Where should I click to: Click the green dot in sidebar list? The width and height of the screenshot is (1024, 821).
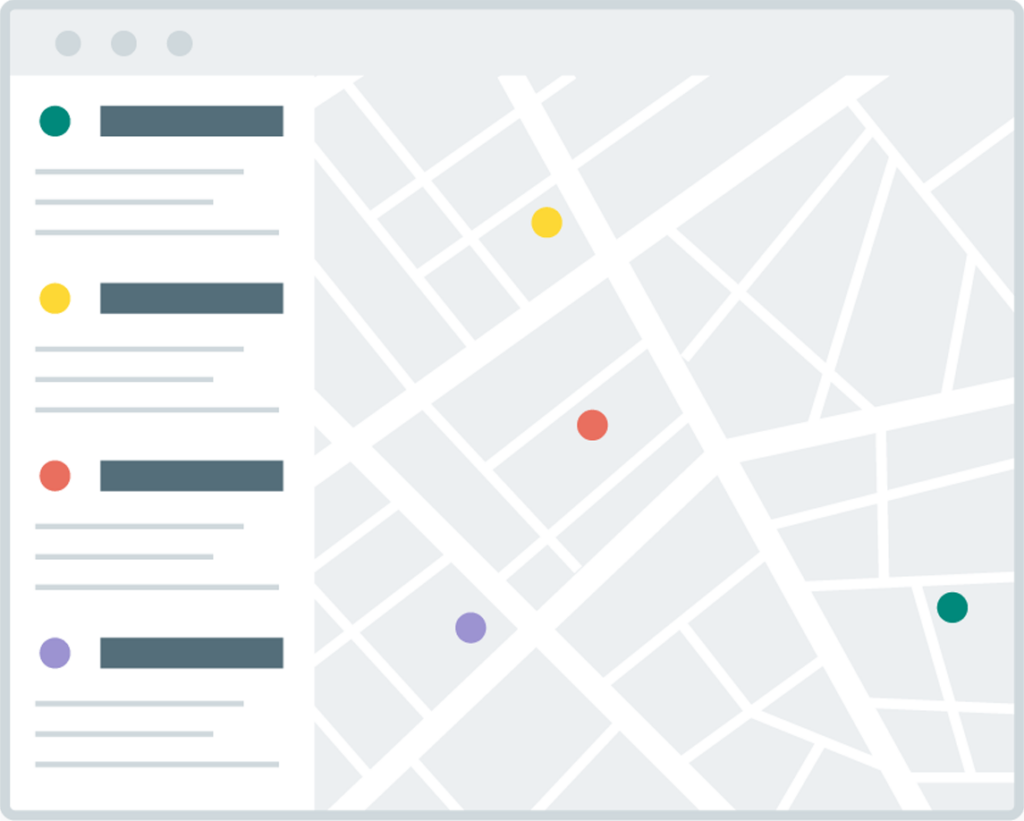55,121
